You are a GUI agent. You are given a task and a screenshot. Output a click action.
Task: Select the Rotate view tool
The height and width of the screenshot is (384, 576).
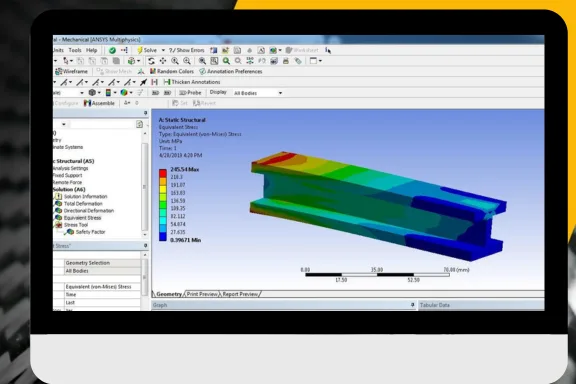click(x=151, y=61)
